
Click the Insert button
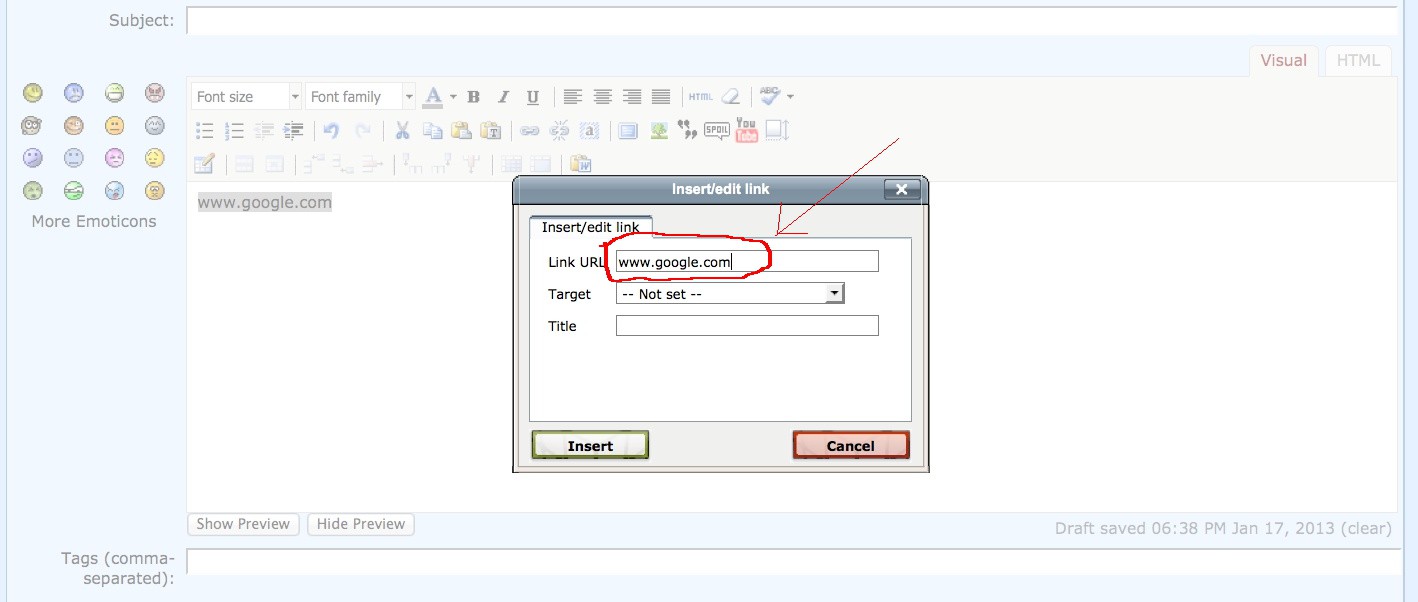[590, 446]
